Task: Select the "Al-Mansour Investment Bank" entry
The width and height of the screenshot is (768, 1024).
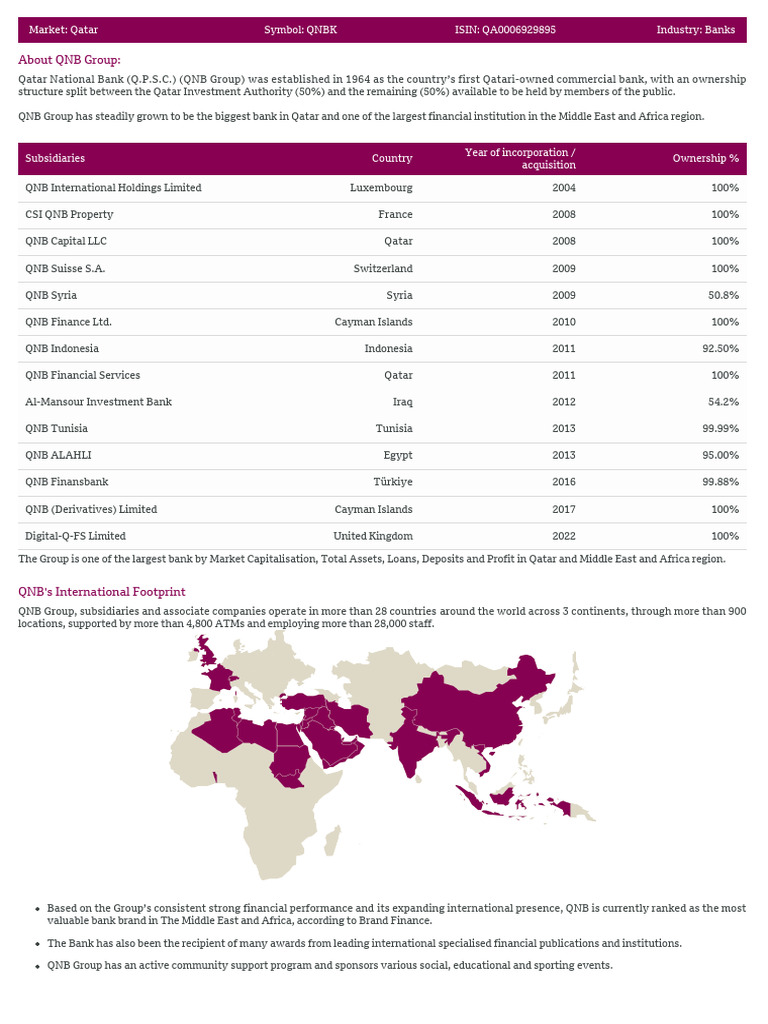Action: tap(98, 402)
